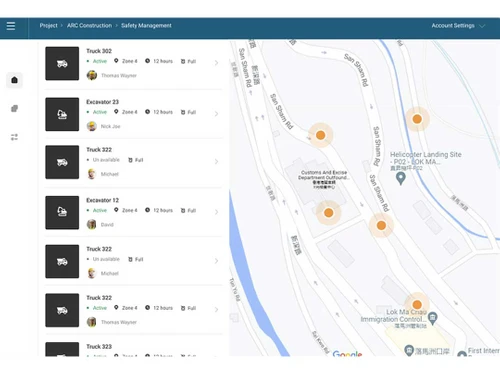Select the home sidebar icon
This screenshot has height=375, width=500.
click(14, 80)
